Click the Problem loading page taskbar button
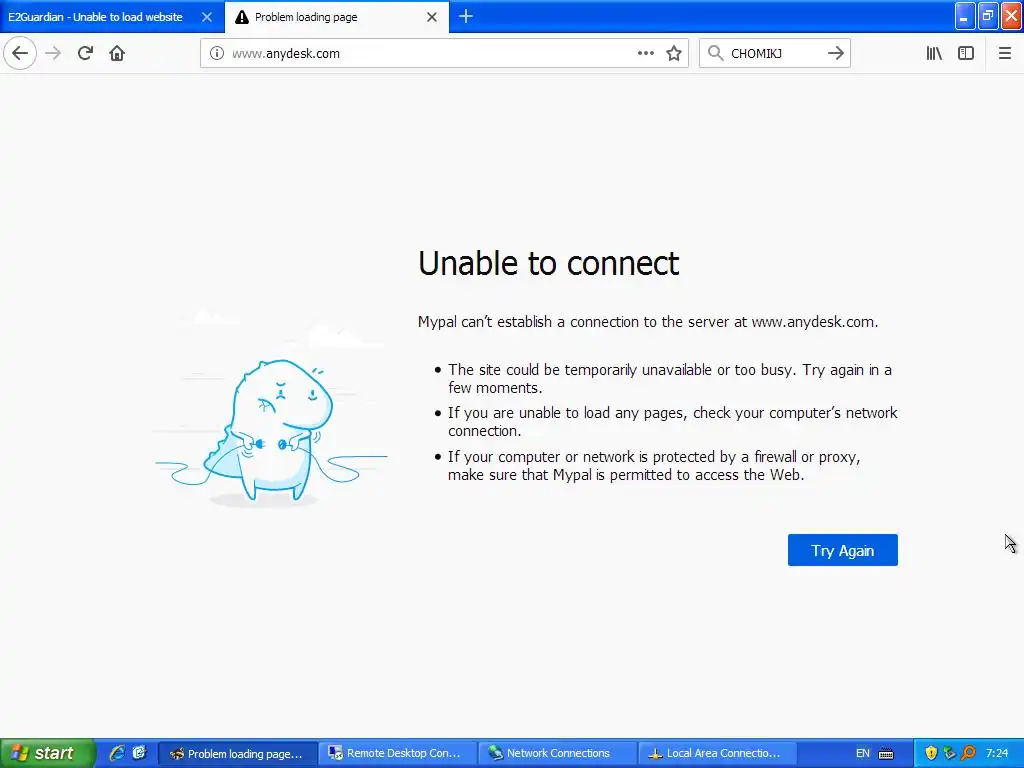This screenshot has width=1024, height=768. (238, 753)
